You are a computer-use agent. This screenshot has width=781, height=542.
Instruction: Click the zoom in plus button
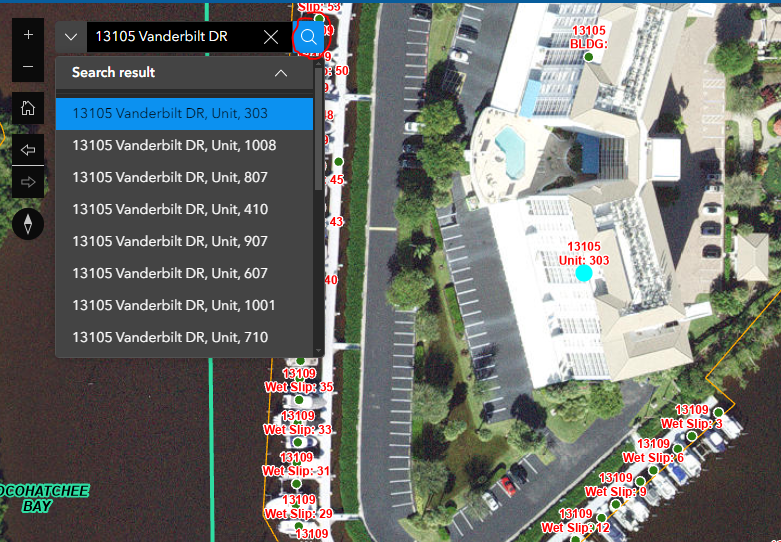click(x=28, y=34)
